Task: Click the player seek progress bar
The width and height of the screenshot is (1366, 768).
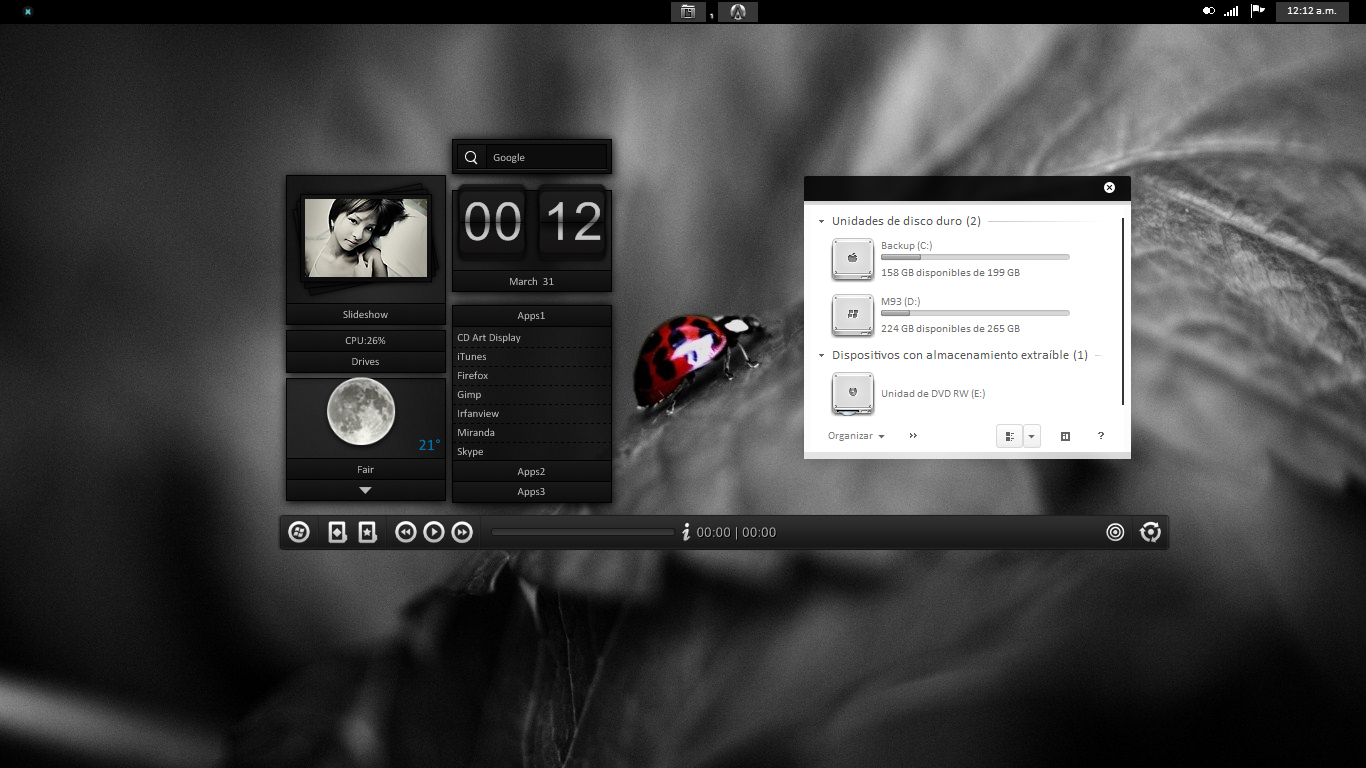Action: [583, 532]
